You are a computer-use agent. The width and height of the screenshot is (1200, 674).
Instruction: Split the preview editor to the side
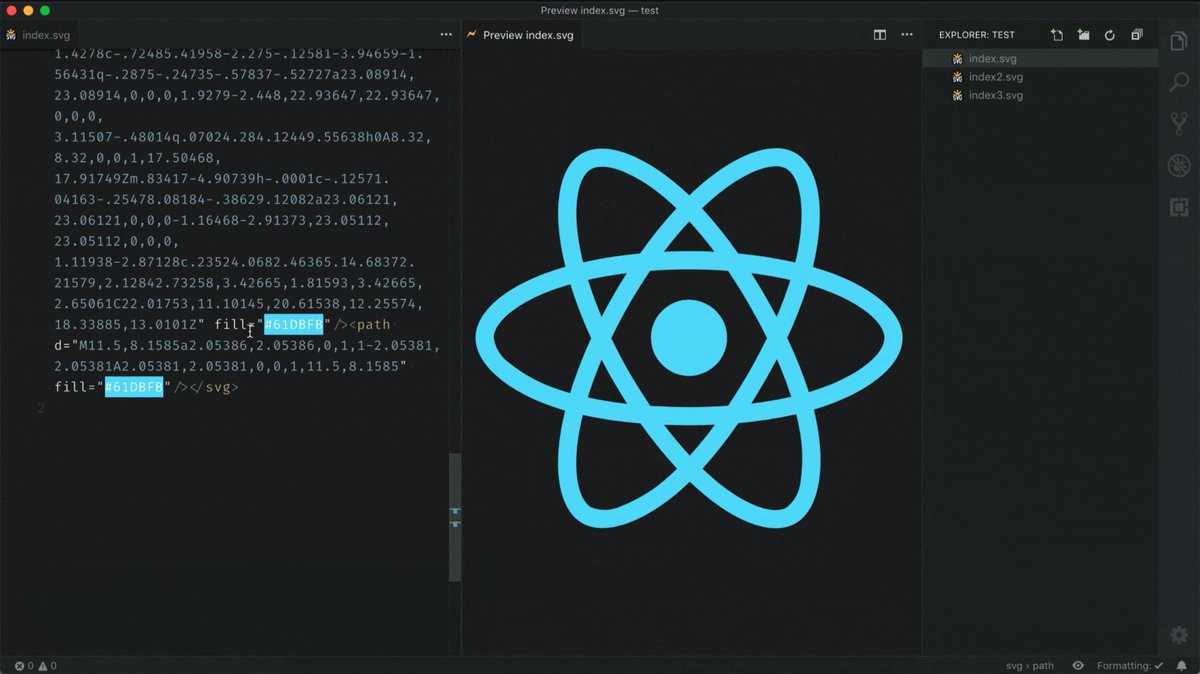coord(880,35)
